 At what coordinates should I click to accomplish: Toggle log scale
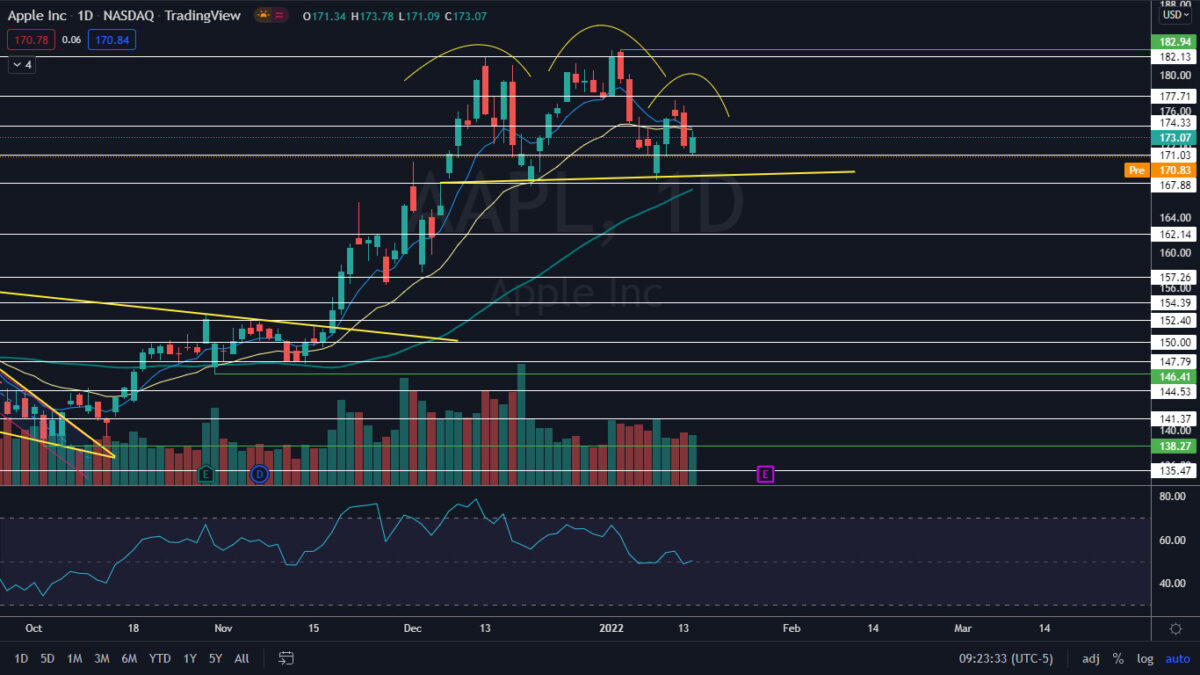pos(1145,659)
